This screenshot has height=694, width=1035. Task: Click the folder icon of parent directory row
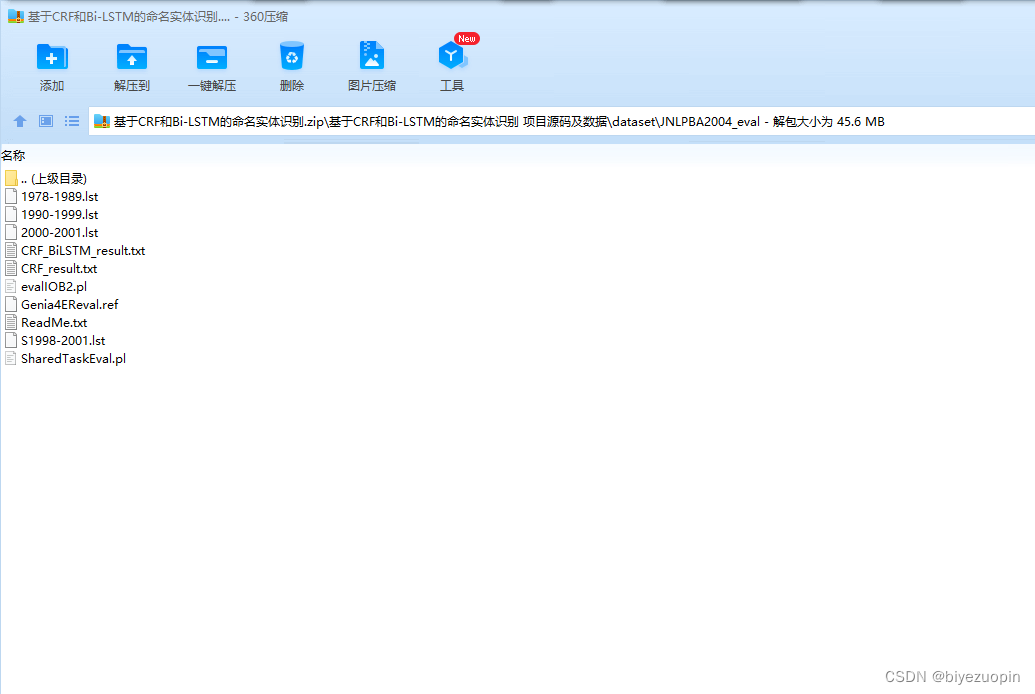click(x=11, y=178)
